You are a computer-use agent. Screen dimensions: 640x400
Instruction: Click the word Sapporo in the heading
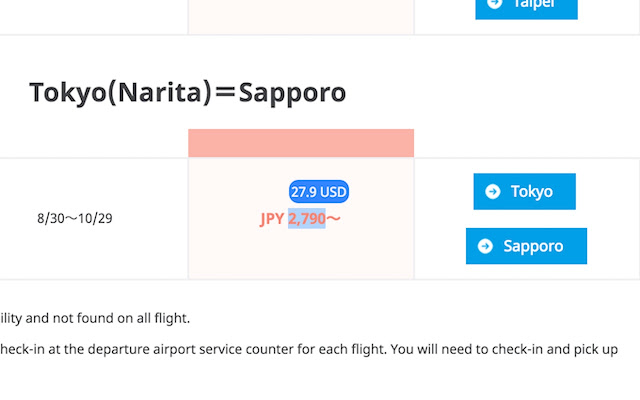click(x=292, y=93)
